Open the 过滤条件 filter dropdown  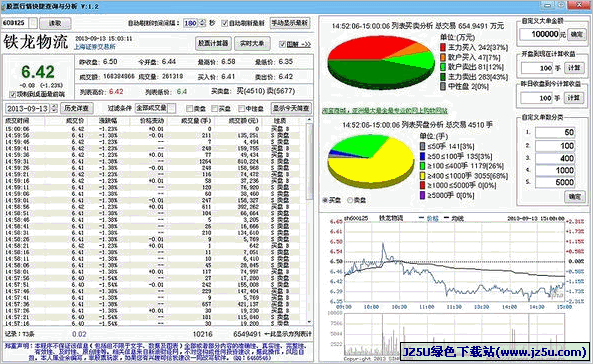tap(155, 108)
